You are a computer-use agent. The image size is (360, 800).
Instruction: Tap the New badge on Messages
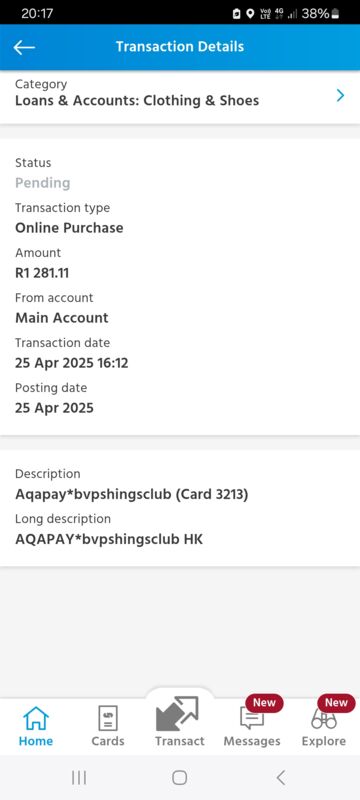(x=264, y=703)
